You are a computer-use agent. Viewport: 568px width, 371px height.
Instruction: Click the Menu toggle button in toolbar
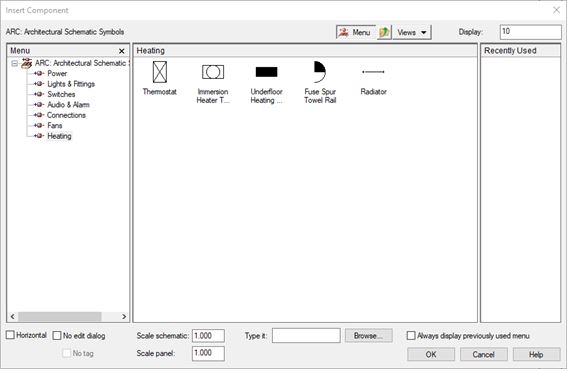coord(355,32)
